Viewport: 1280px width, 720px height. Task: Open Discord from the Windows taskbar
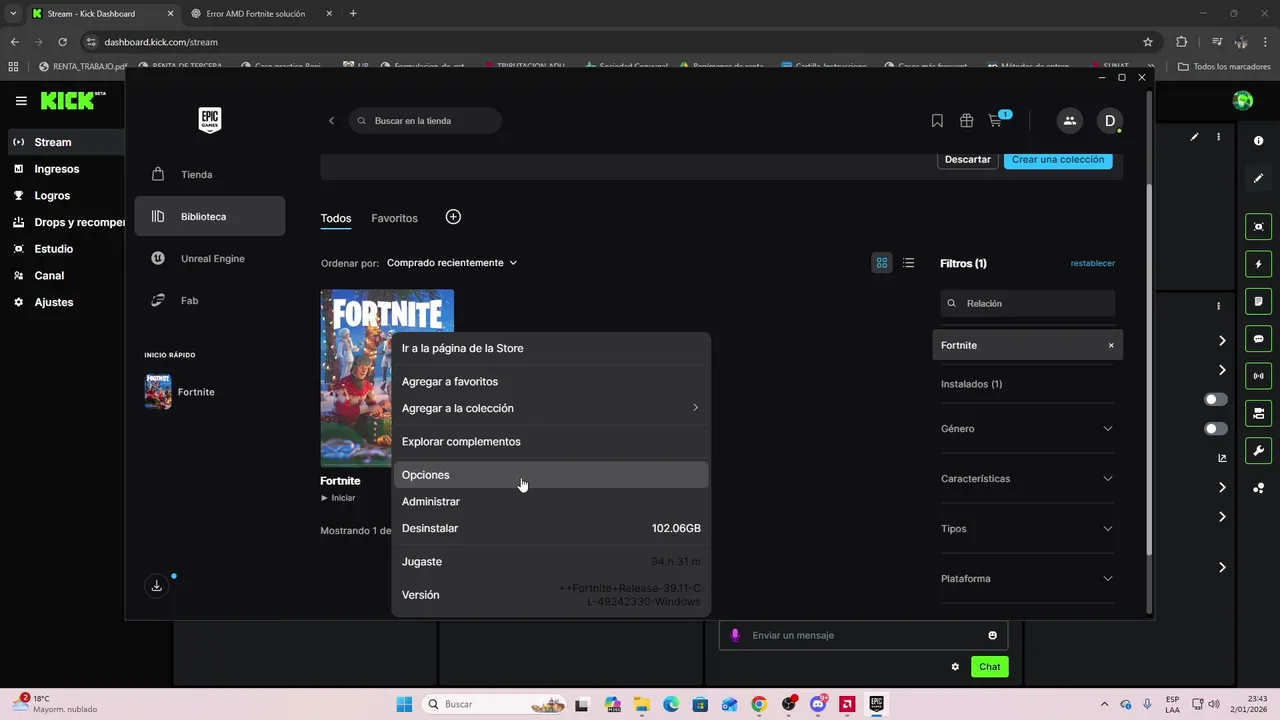click(817, 704)
